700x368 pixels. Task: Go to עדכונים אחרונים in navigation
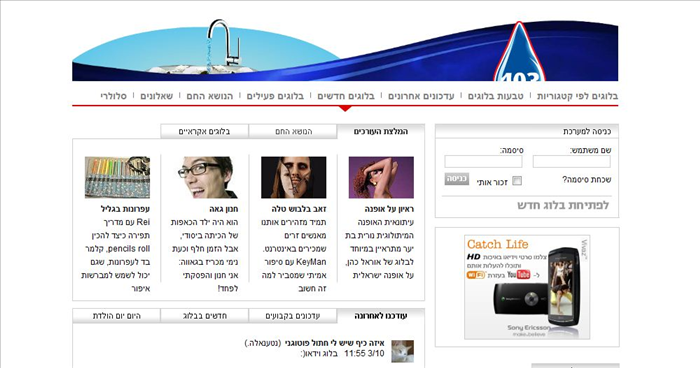click(x=421, y=96)
